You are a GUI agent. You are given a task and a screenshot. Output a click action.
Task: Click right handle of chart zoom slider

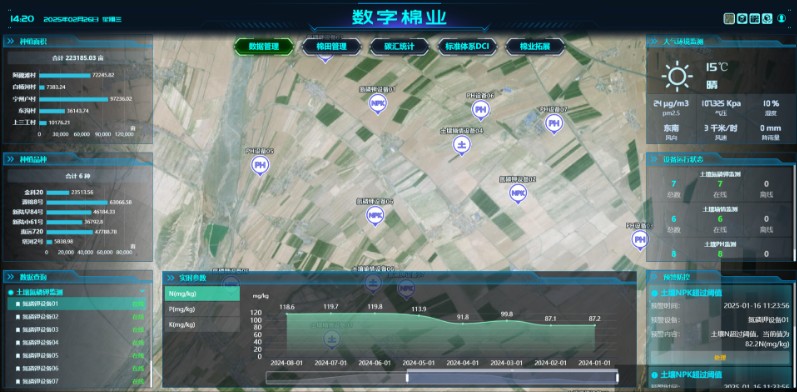(x=617, y=377)
